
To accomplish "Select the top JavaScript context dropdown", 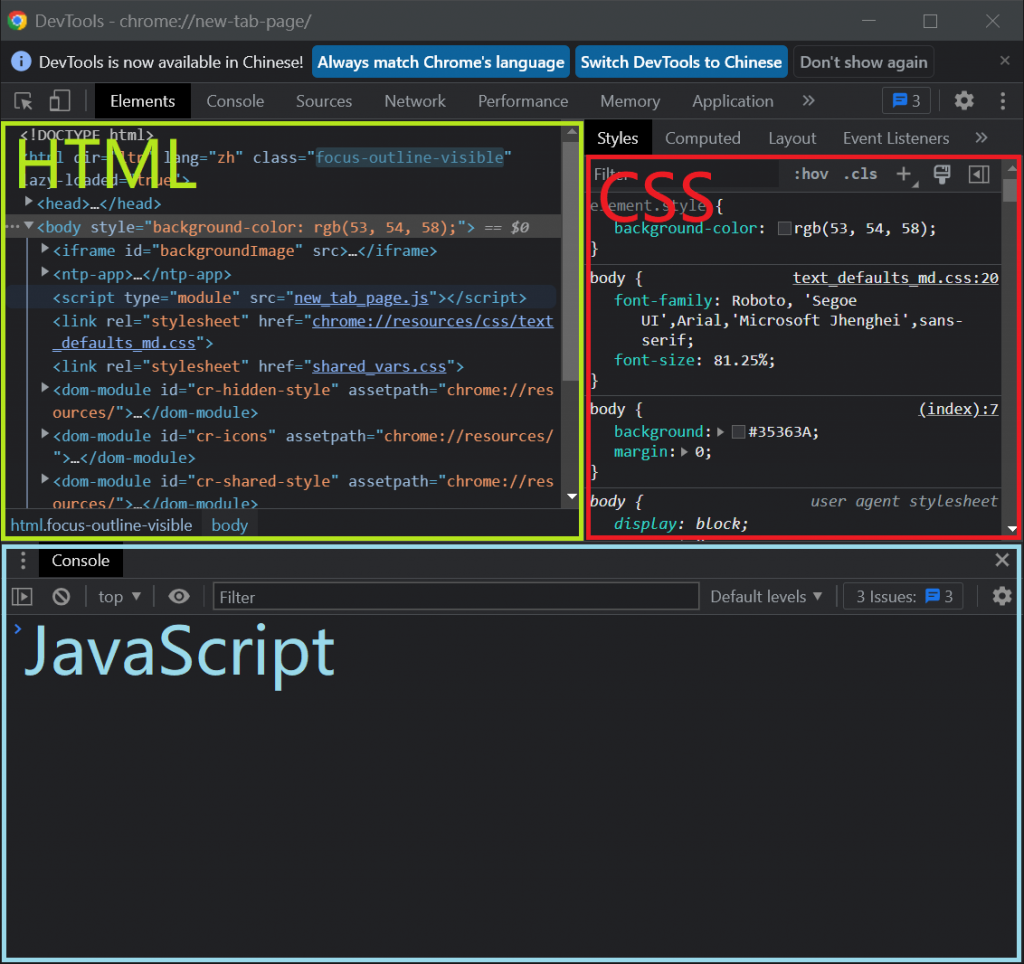I will pos(120,597).
